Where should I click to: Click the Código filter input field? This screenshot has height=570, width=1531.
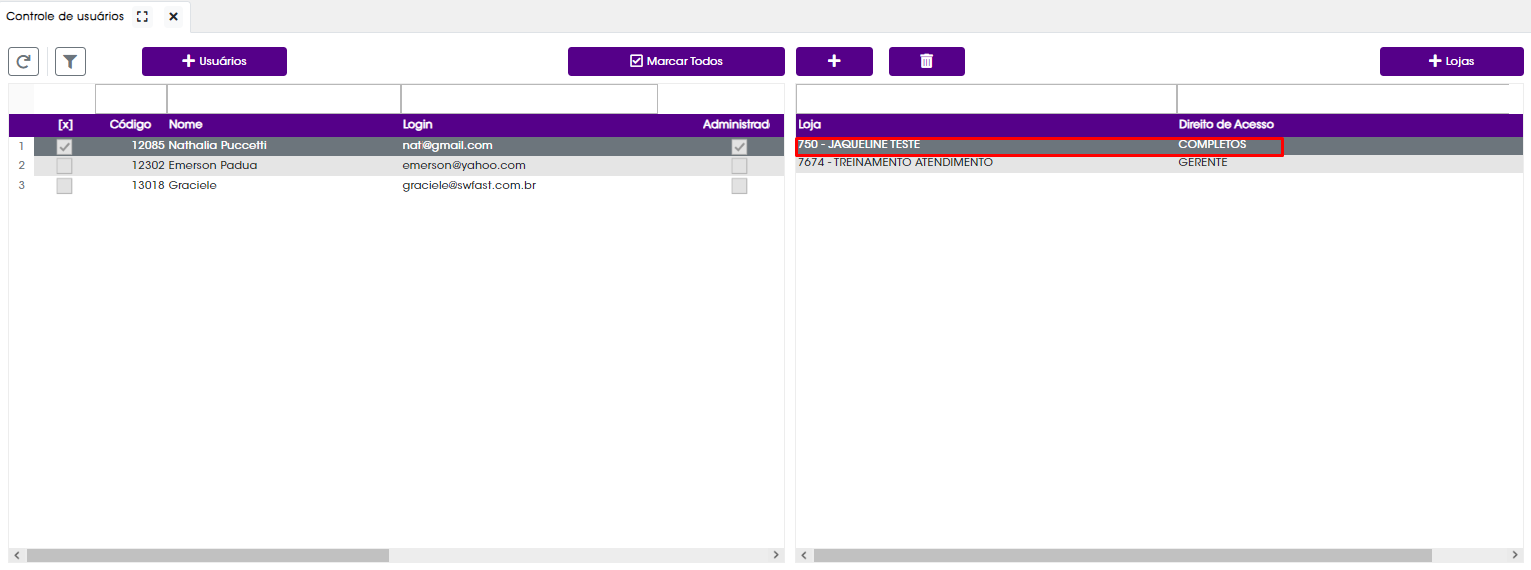coord(131,99)
